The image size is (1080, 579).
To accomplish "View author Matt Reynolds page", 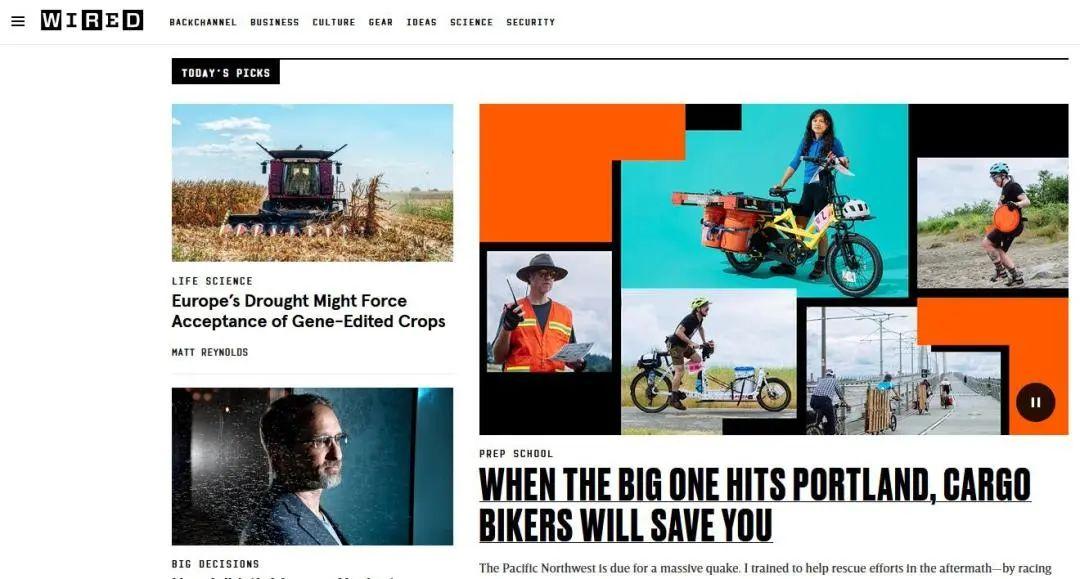I will click(210, 352).
